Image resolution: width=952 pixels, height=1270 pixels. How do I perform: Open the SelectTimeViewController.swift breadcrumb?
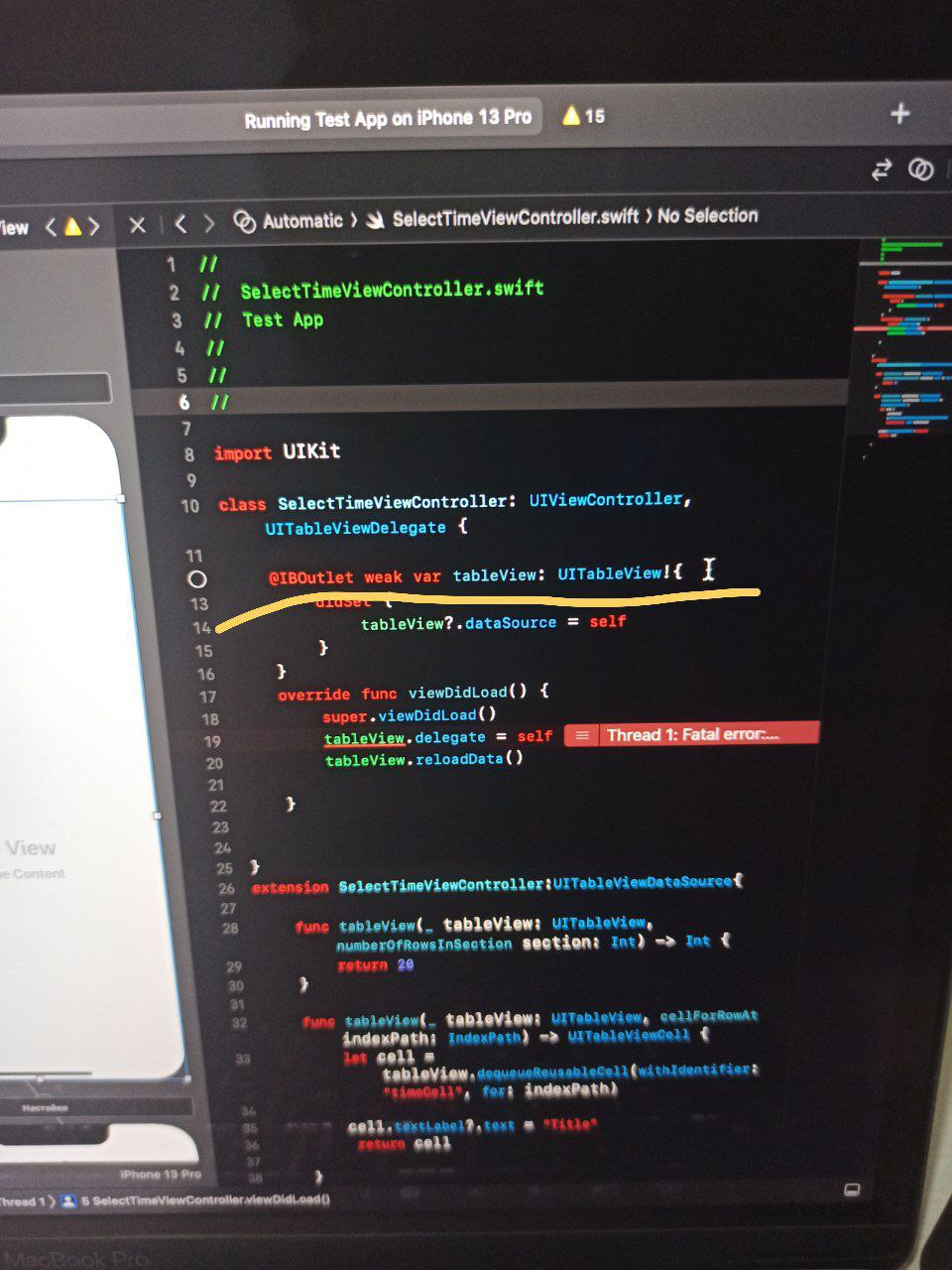click(504, 218)
